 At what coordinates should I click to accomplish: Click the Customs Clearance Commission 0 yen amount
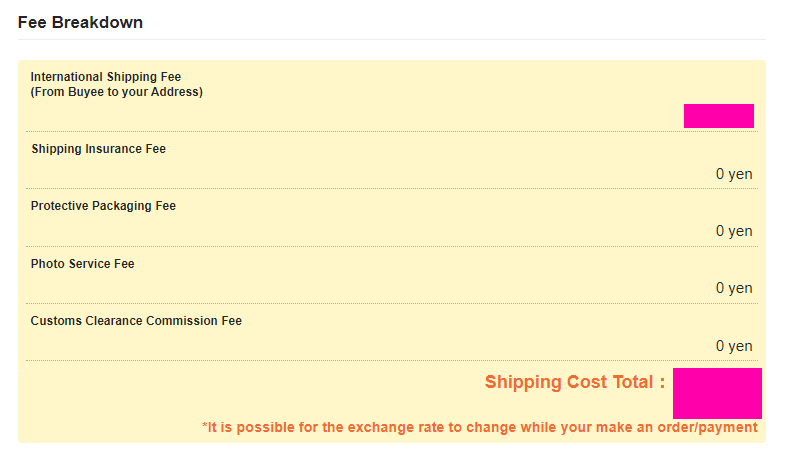[734, 346]
